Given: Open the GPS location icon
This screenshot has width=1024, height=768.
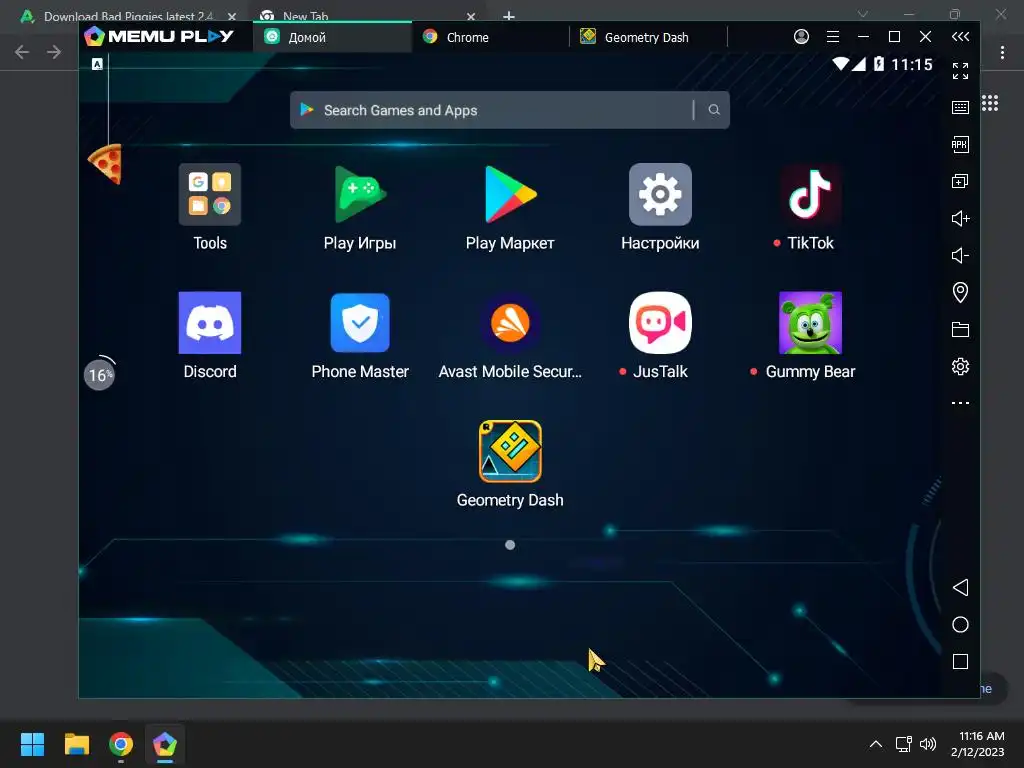Looking at the screenshot, I should 960,292.
